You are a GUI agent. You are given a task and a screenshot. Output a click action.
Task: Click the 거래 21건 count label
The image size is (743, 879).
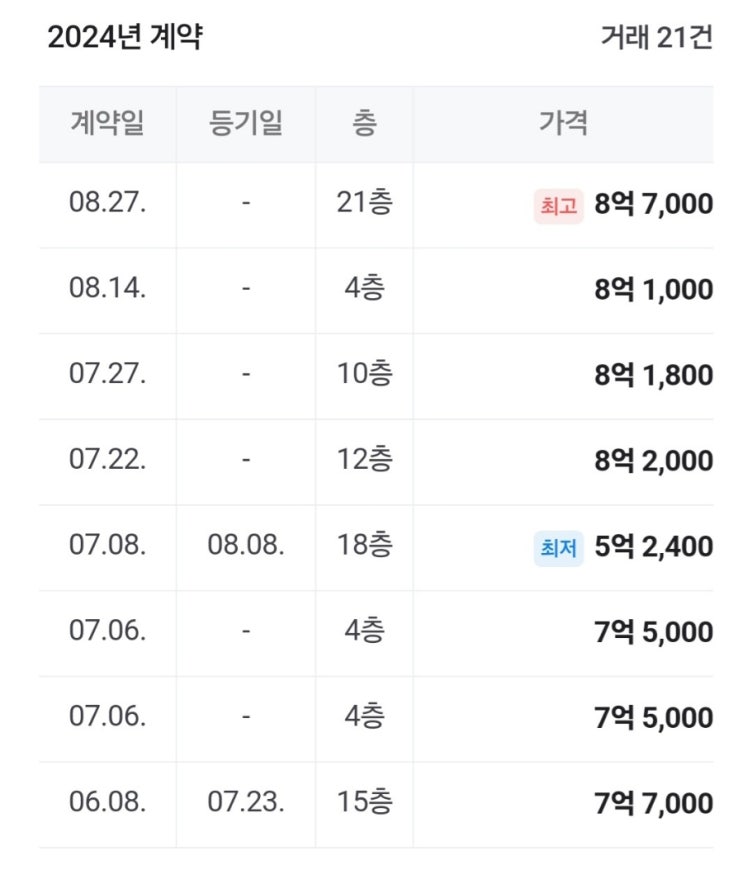tap(656, 38)
